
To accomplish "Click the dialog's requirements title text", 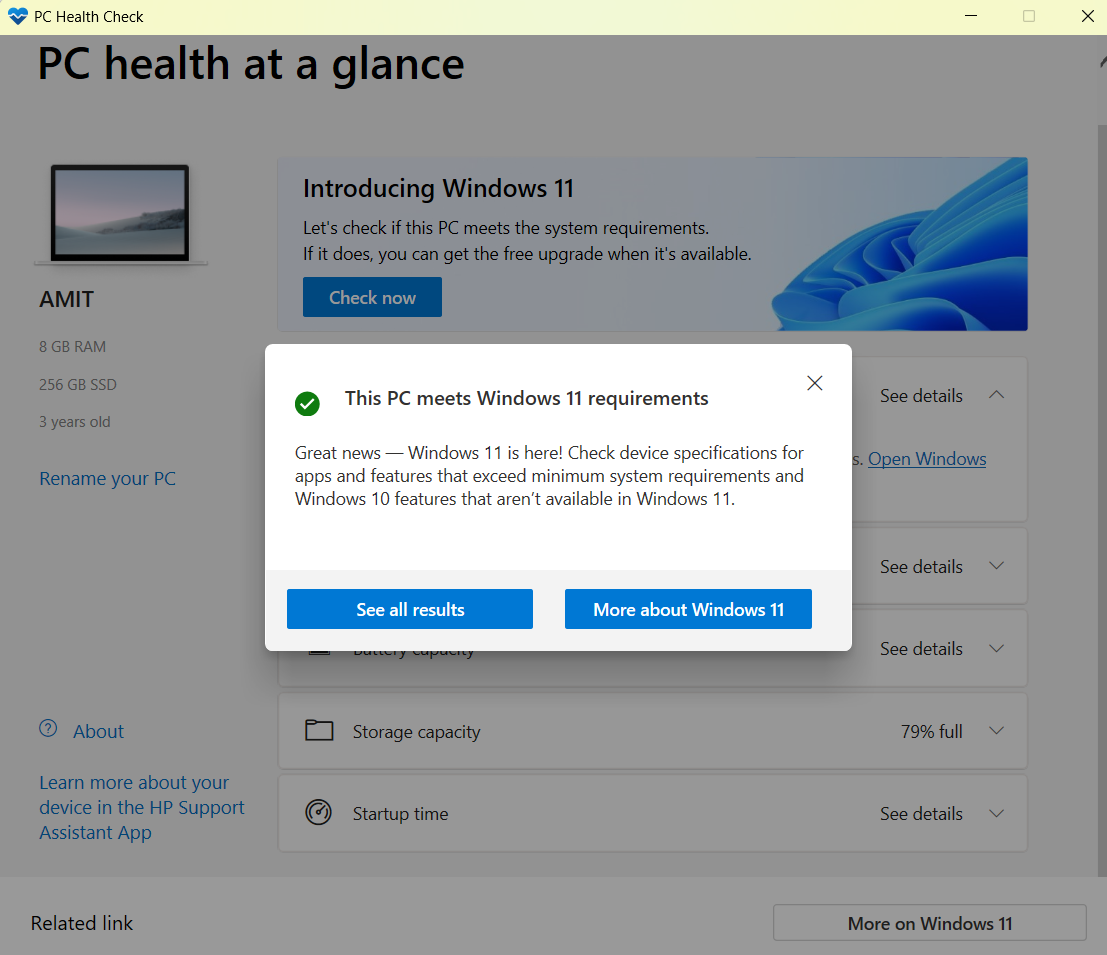I will pyautogui.click(x=527, y=398).
